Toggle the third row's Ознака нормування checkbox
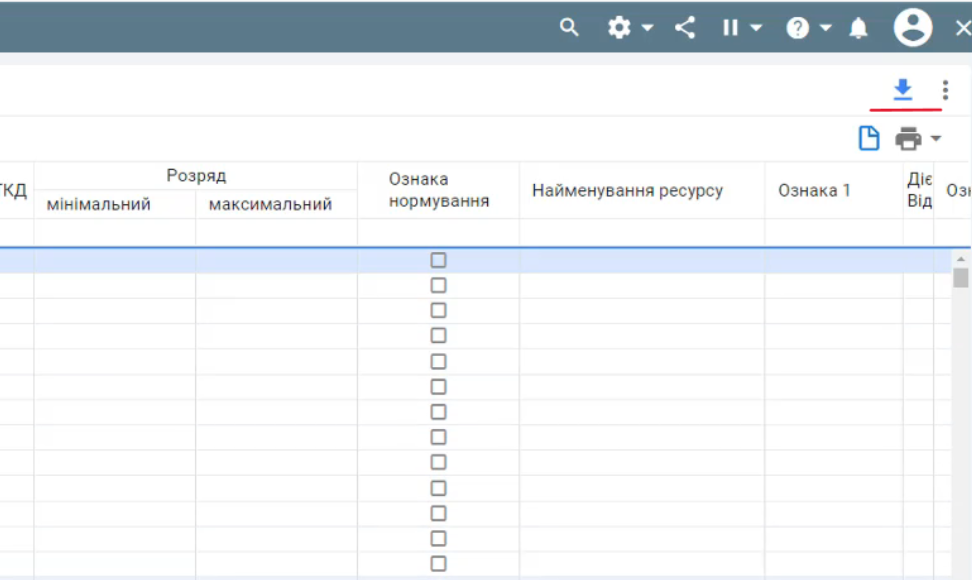The image size is (972, 580). coord(438,310)
